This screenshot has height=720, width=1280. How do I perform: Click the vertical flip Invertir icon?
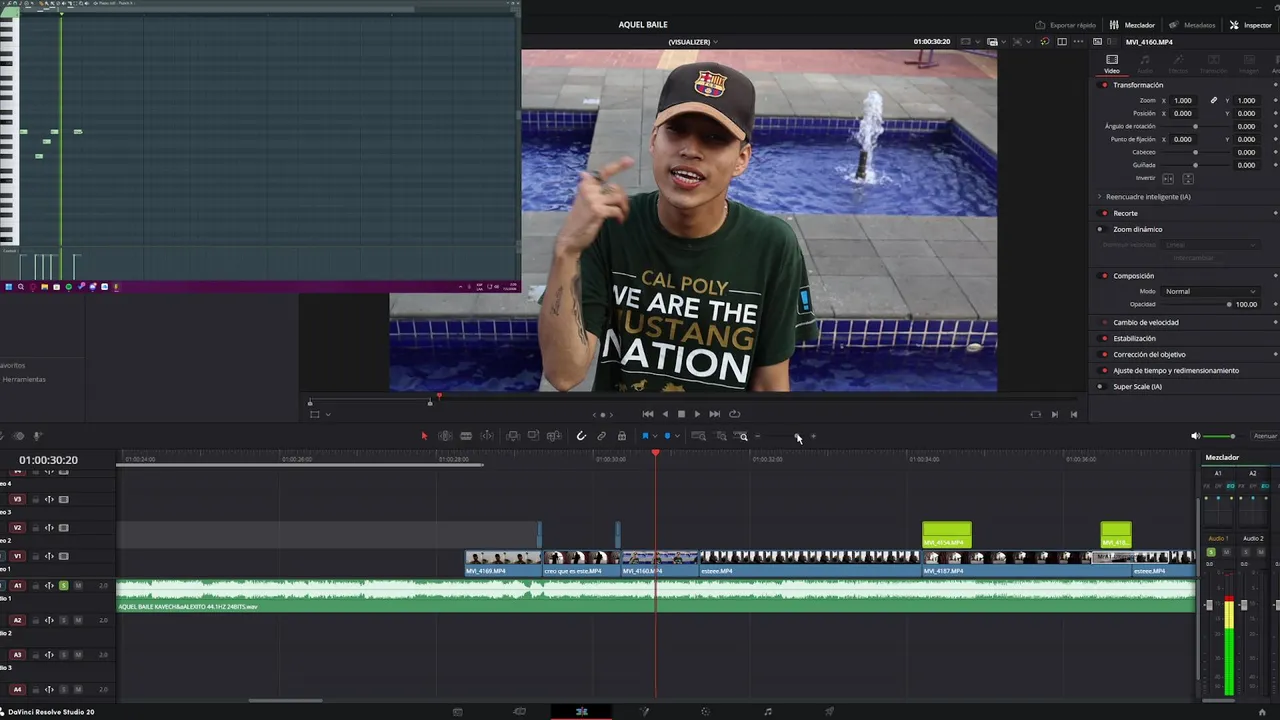pyautogui.click(x=1188, y=179)
